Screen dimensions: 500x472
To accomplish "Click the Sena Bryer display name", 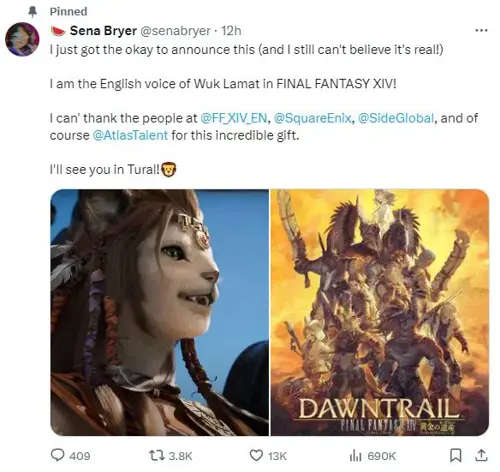I will 103,31.
